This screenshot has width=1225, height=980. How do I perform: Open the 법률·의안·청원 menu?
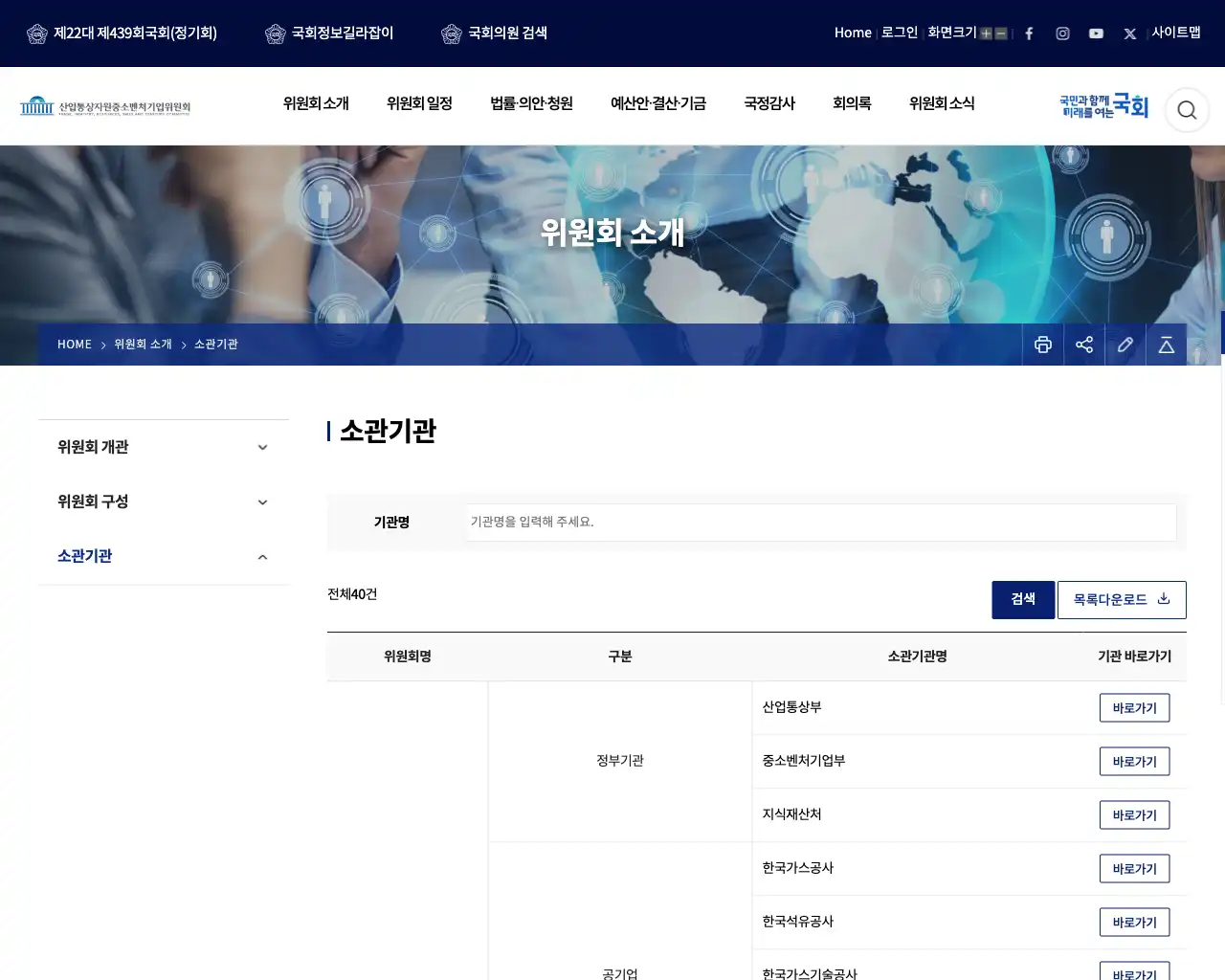(531, 103)
